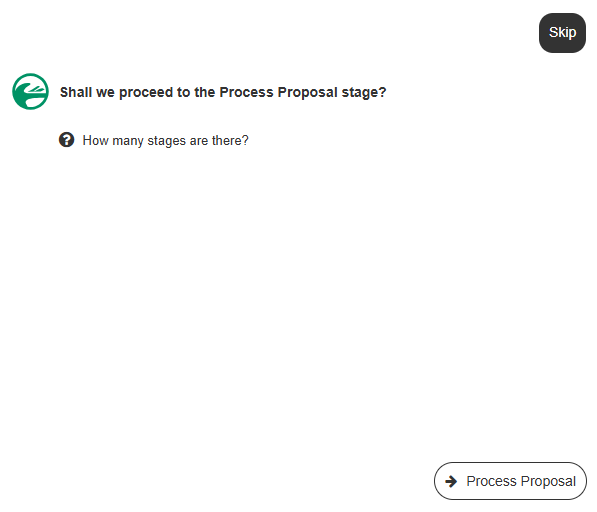
Task: Open the FAQ entry about the number of stages
Action: pos(165,140)
